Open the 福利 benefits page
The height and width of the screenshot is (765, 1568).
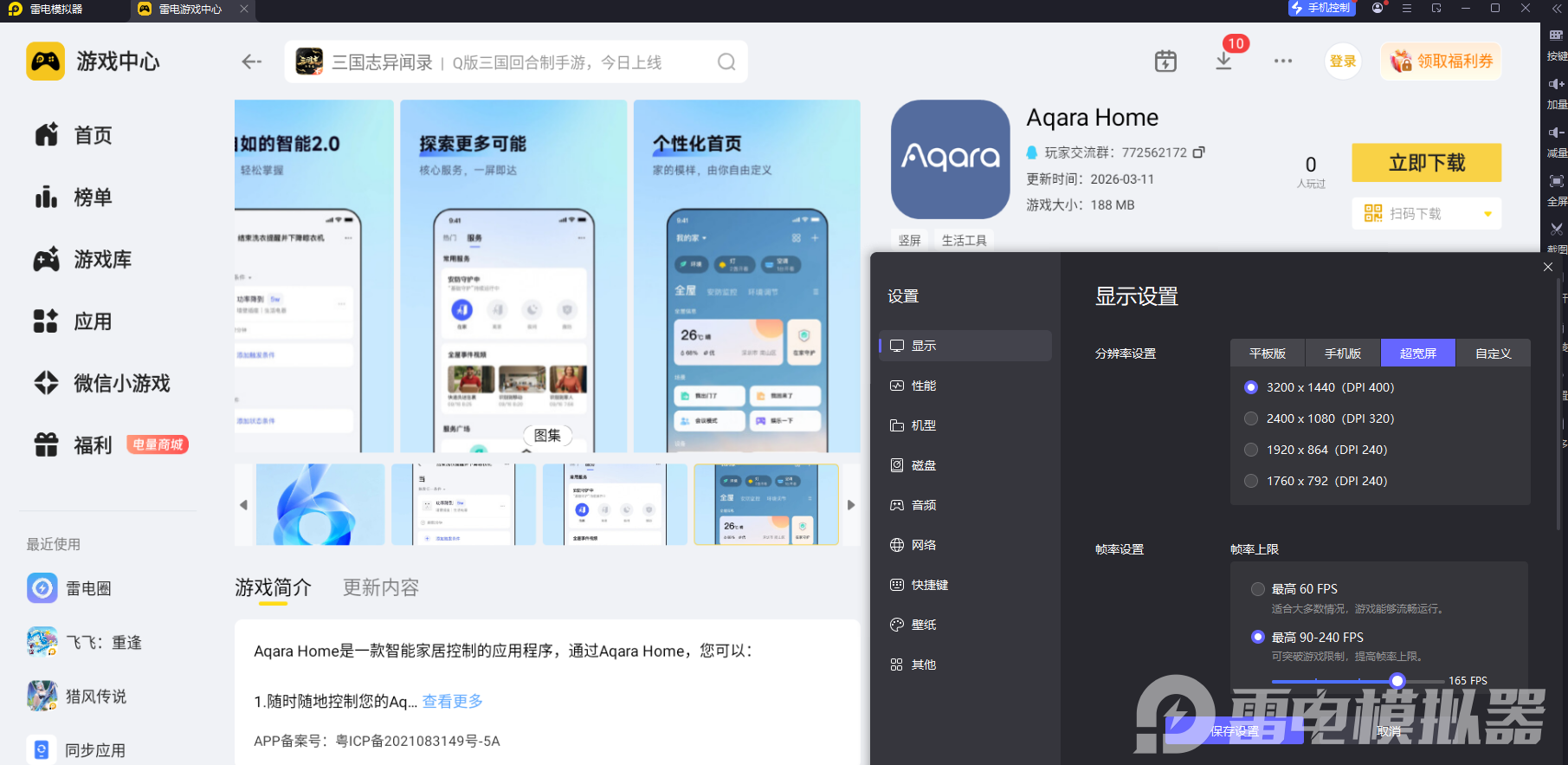pos(111,445)
